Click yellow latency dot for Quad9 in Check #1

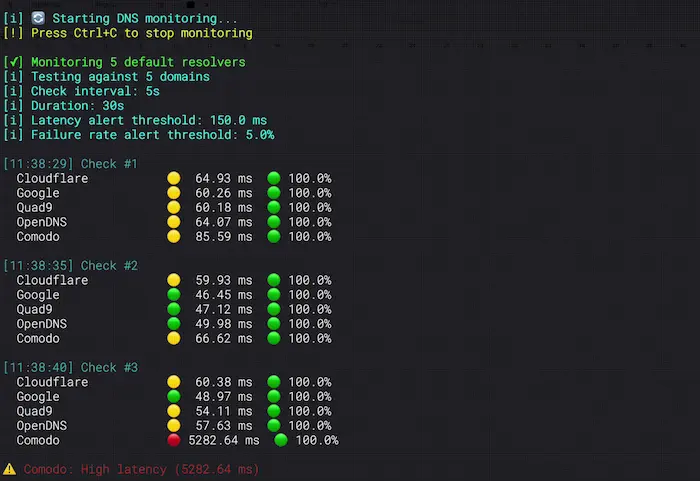[174, 207]
